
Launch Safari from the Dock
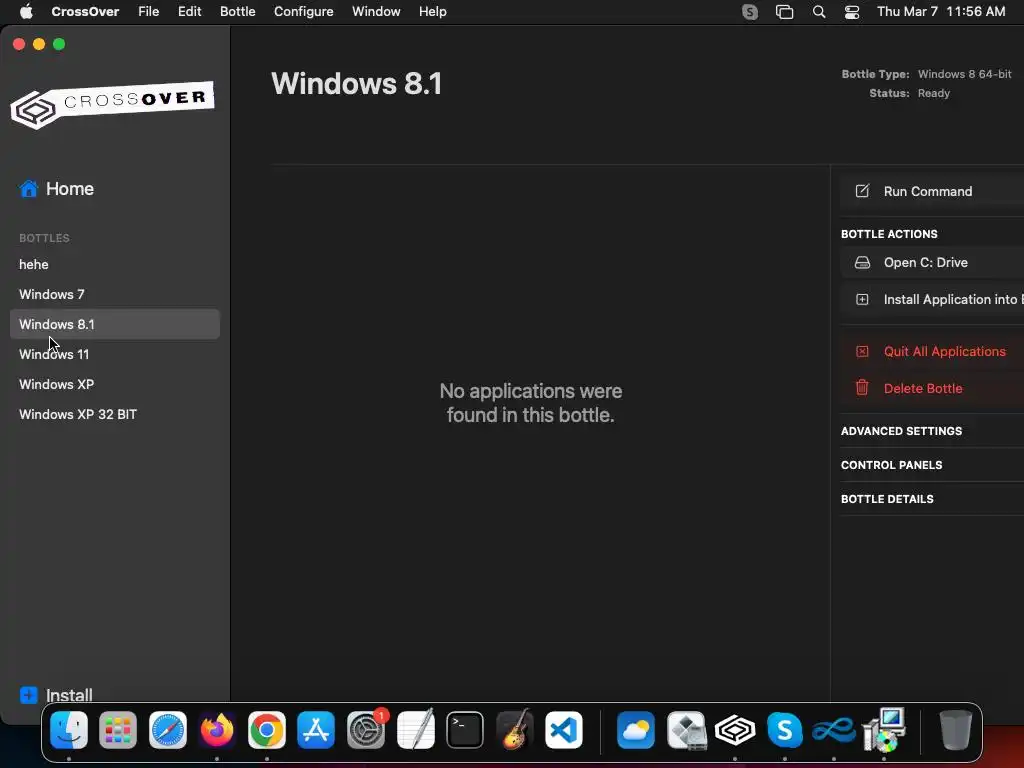click(168, 730)
